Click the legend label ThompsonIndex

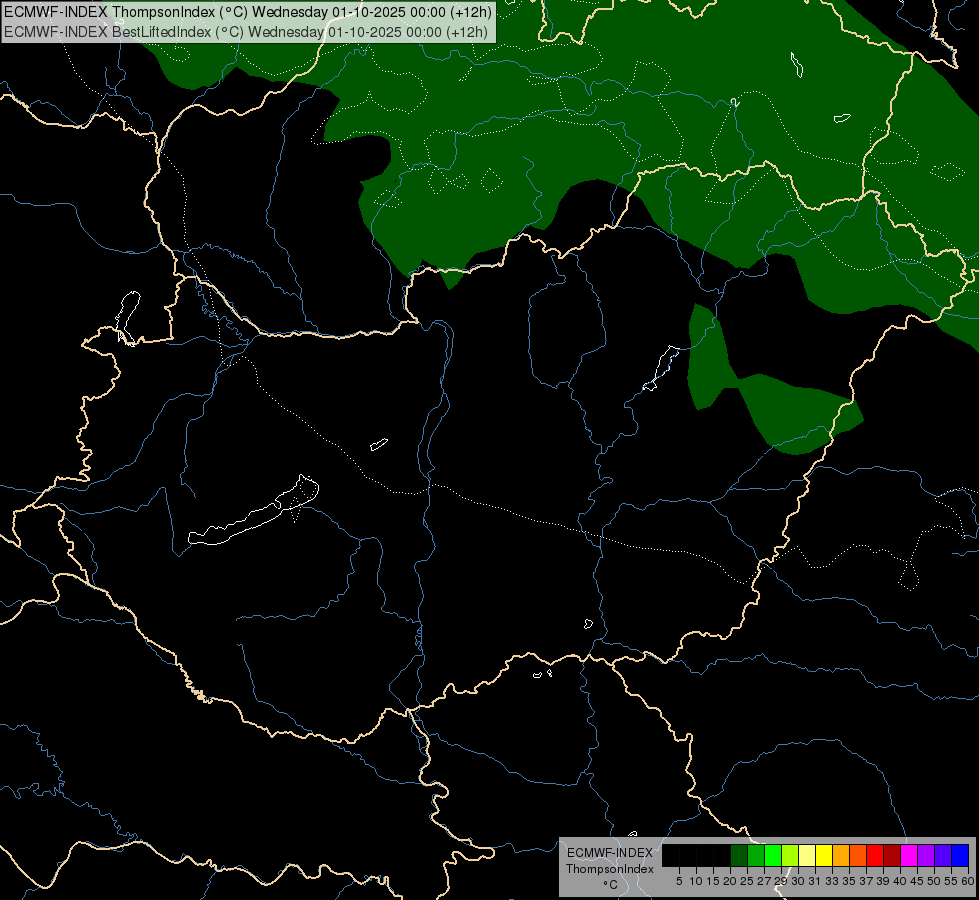tap(610, 869)
